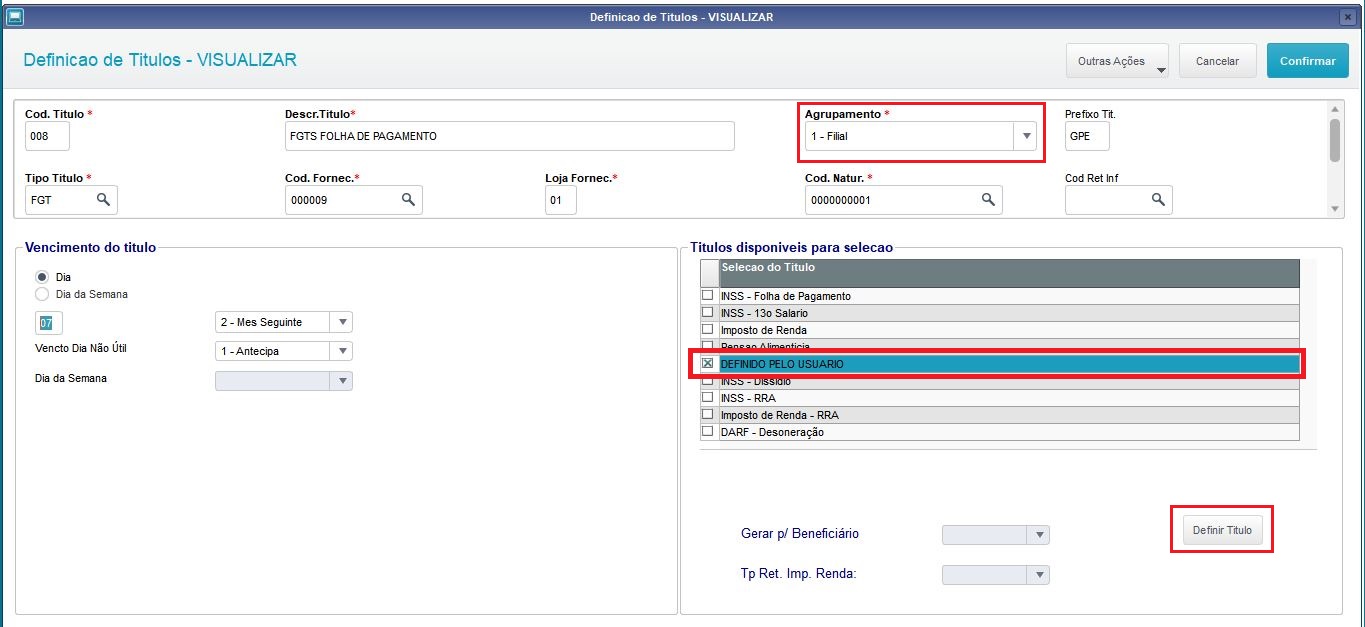Uncheck DEFINIDO PELO USUARIO checkbox
Viewport: 1365px width, 627px height.
tap(708, 364)
